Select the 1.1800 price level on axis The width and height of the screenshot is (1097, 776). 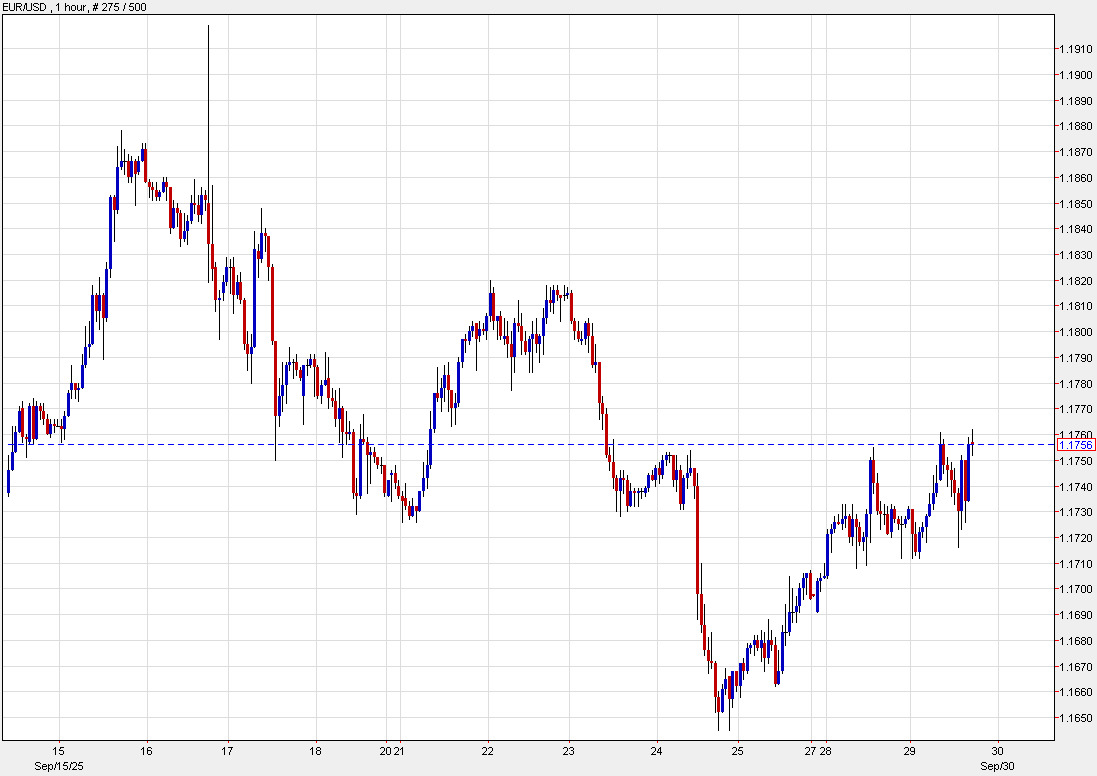tap(1076, 332)
